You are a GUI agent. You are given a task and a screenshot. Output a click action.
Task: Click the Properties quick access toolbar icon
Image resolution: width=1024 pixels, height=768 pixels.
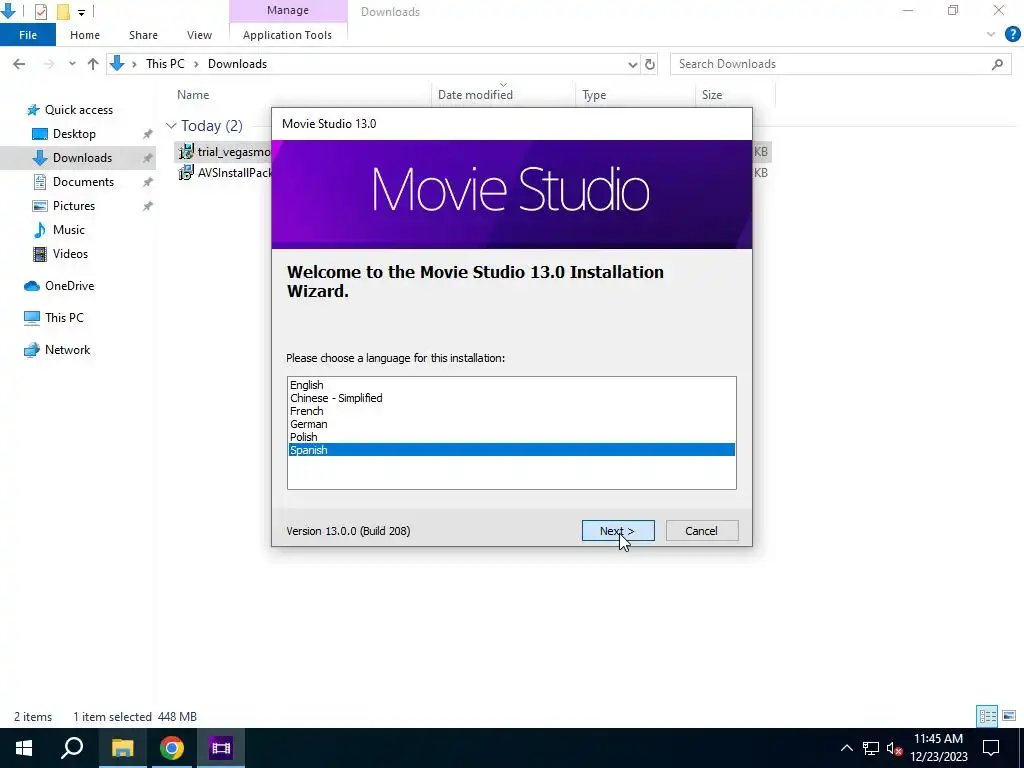pyautogui.click(x=40, y=12)
